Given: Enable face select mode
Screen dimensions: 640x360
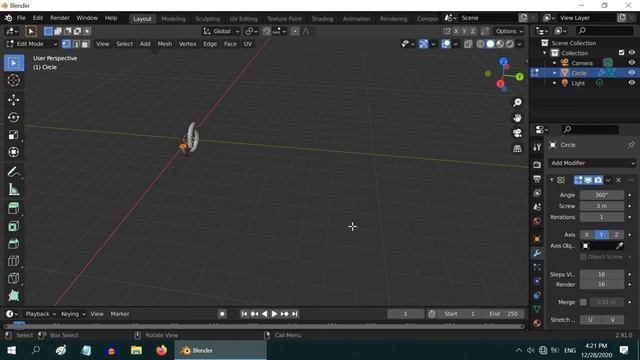Looking at the screenshot, I should point(85,44).
